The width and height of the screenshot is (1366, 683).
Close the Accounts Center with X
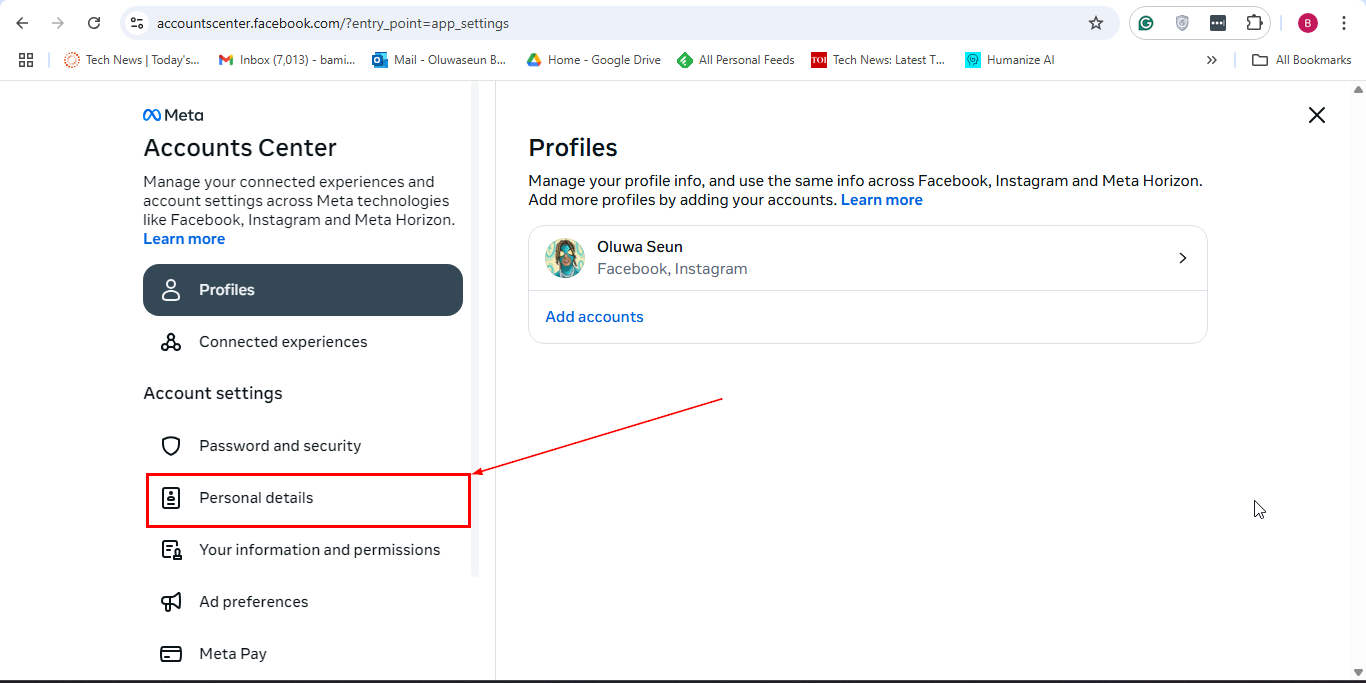point(1317,115)
